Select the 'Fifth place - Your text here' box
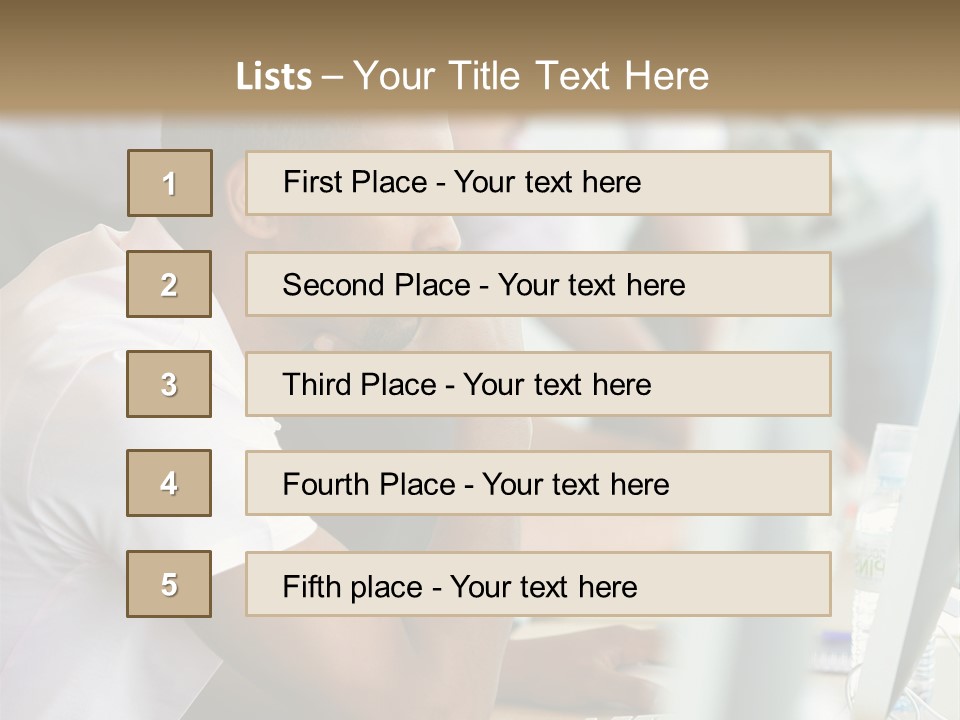Image resolution: width=960 pixels, height=720 pixels. [x=538, y=584]
